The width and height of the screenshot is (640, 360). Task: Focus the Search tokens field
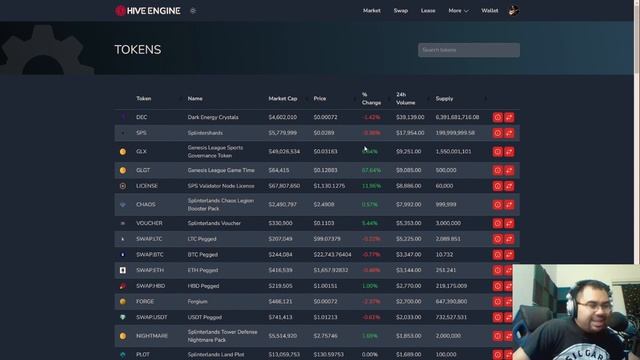point(469,50)
